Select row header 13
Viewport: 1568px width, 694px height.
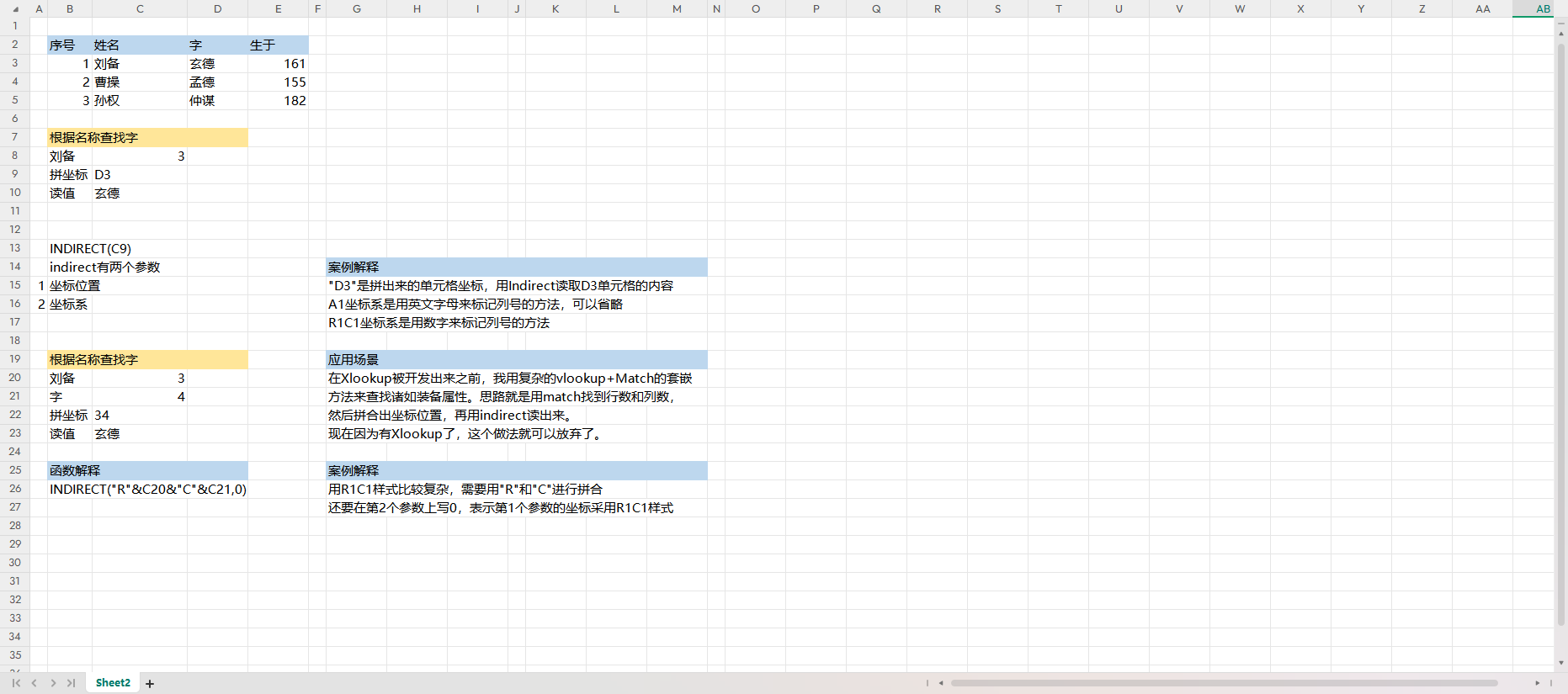[15, 248]
